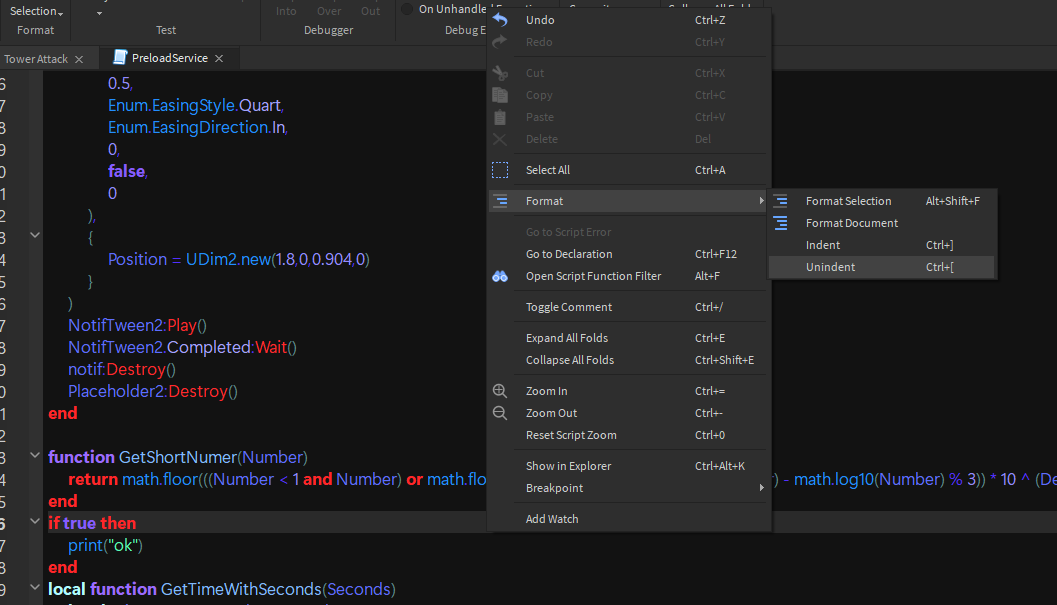
Task: Click the binoculars Script Function Filter icon
Action: 500,276
